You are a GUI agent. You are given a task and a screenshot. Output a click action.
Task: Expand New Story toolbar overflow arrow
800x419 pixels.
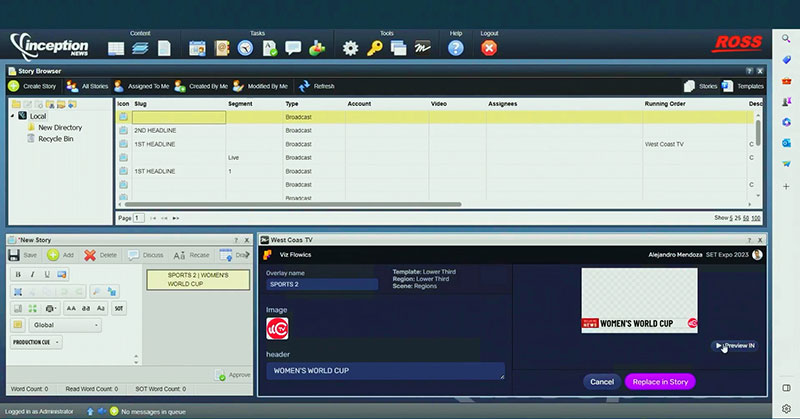pyautogui.click(x=247, y=255)
